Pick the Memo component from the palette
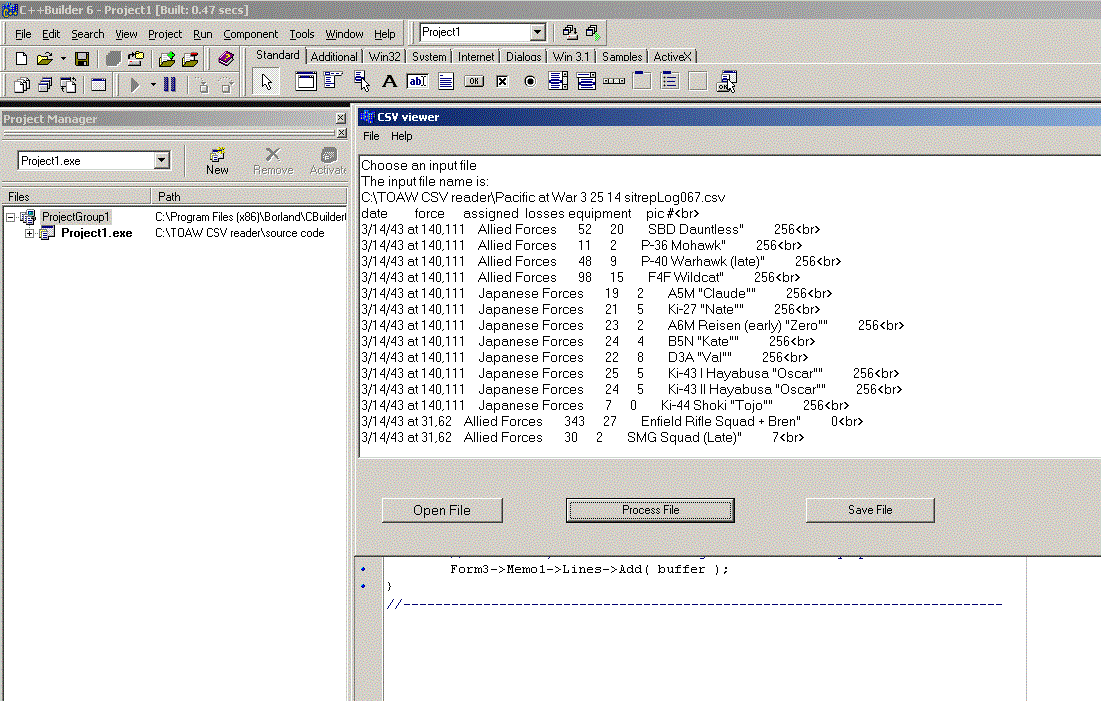Screen dimensions: 1101x701 point(446,81)
